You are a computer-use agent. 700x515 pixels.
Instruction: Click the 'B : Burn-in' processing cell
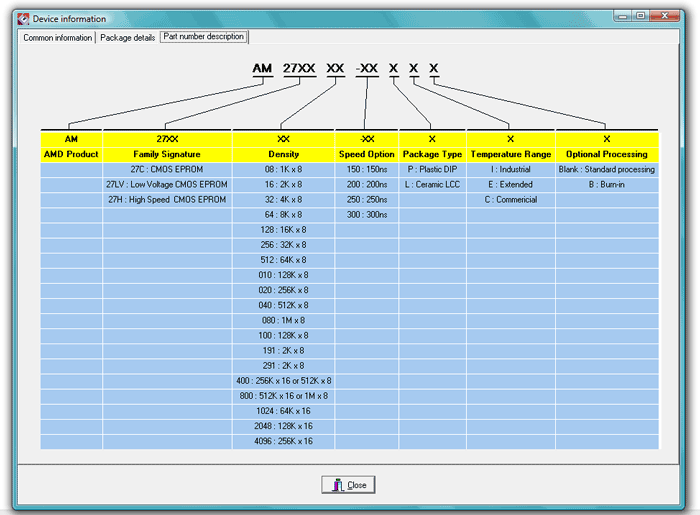607,184
